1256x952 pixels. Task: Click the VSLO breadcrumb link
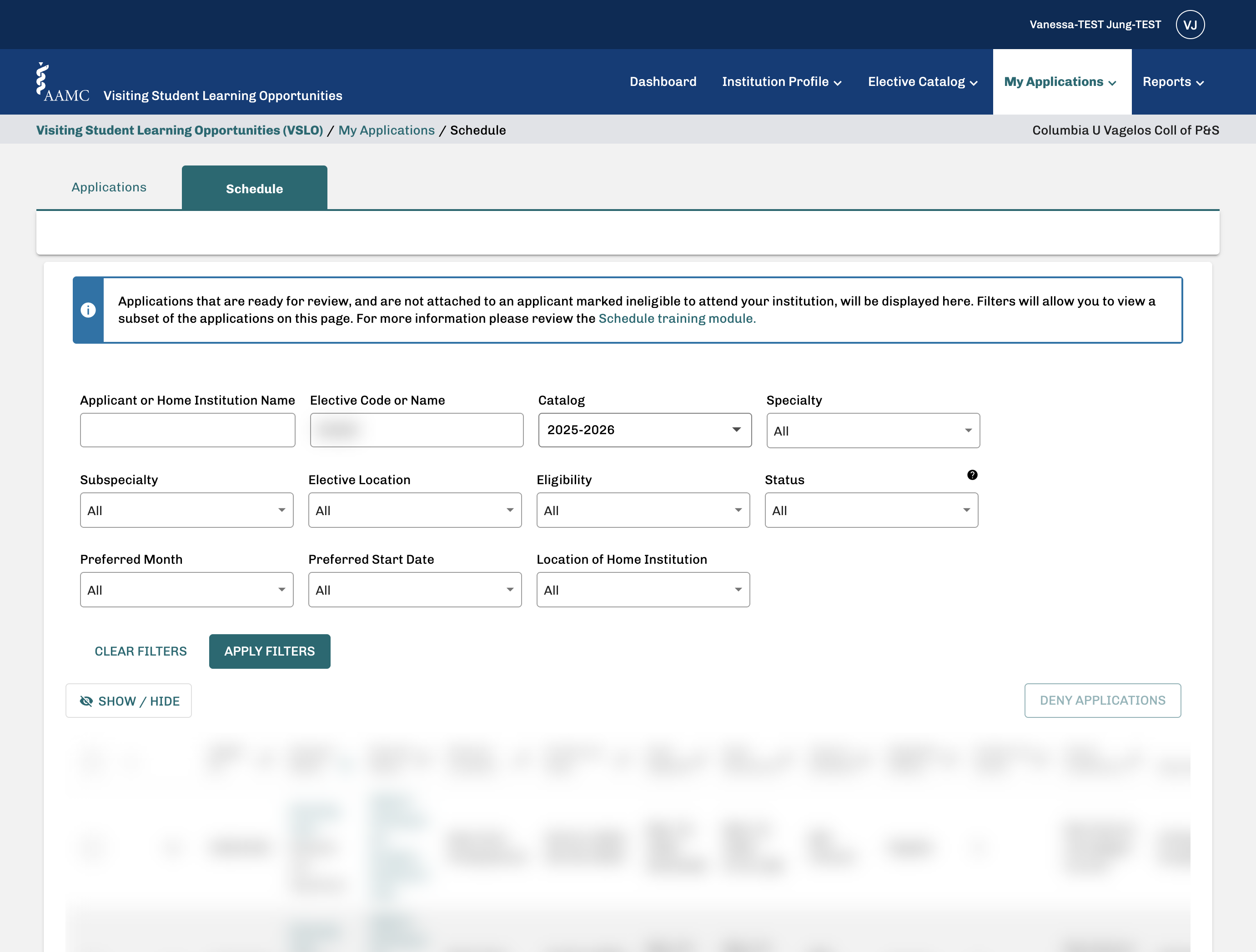tap(180, 130)
